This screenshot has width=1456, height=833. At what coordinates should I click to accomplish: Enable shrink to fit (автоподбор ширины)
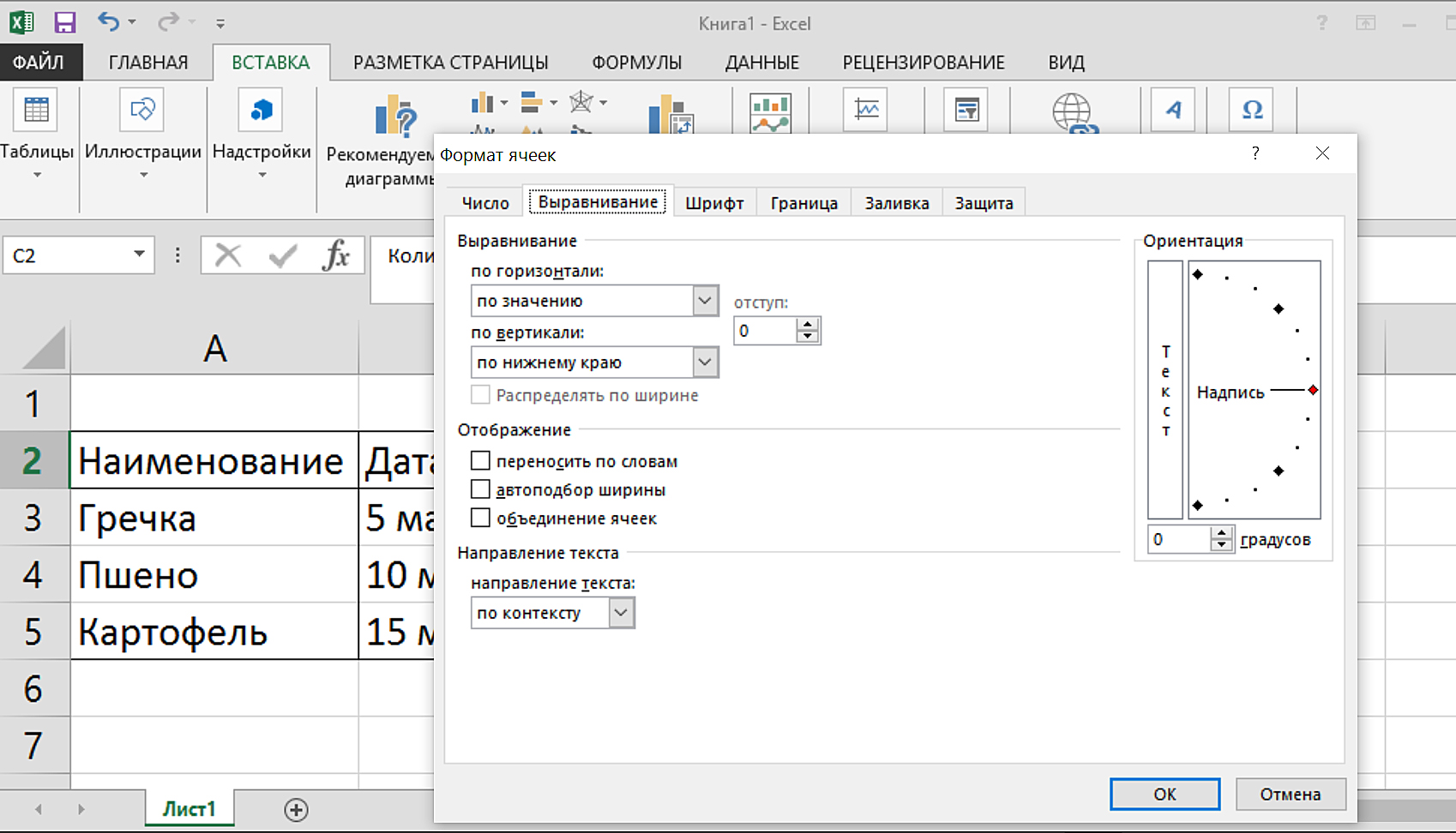coord(480,489)
